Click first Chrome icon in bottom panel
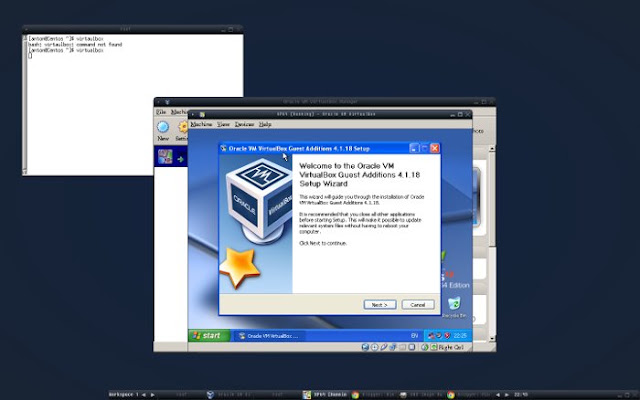Screen dimensions: 640x400 coord(356,395)
